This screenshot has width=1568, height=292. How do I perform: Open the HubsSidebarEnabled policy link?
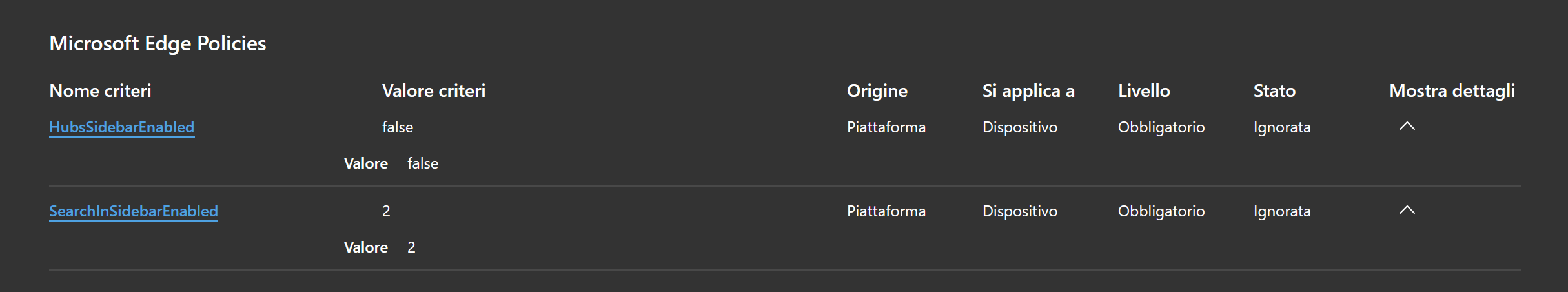[121, 127]
